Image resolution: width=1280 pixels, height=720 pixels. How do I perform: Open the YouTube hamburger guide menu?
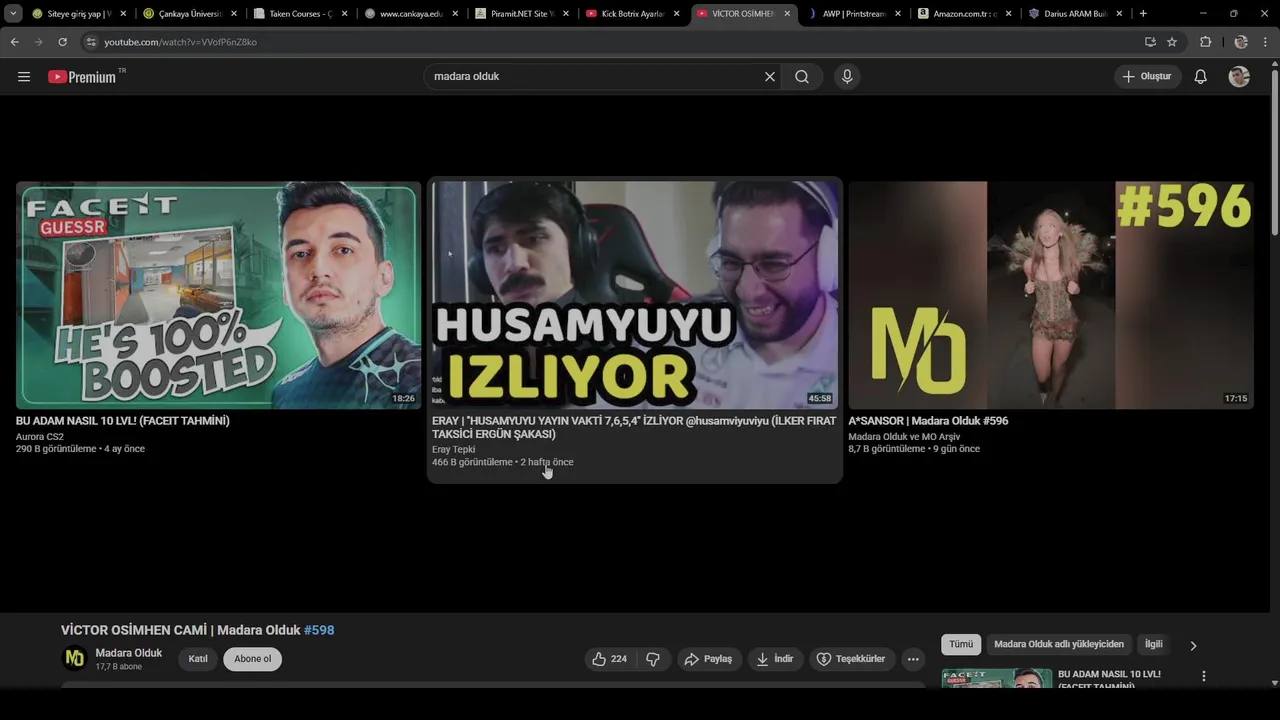pos(24,77)
